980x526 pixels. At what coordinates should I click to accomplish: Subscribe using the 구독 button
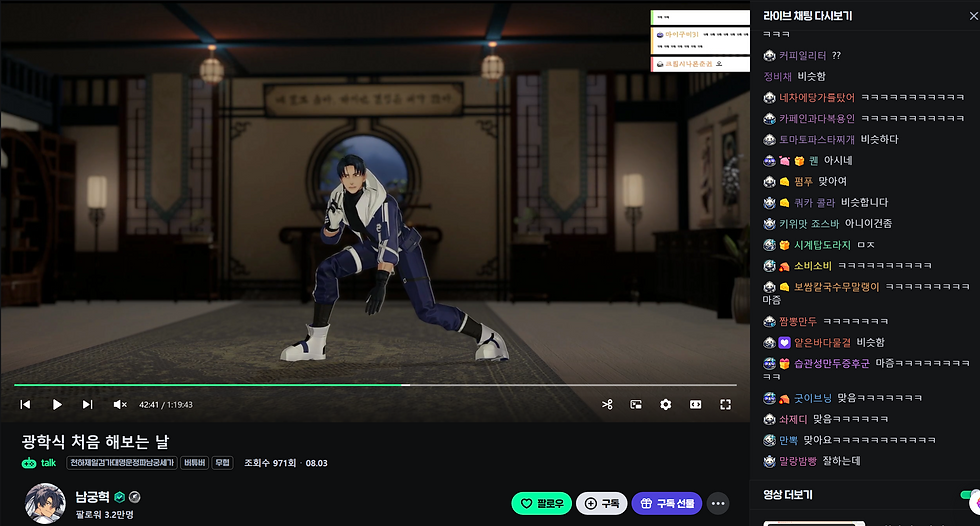(x=601, y=504)
